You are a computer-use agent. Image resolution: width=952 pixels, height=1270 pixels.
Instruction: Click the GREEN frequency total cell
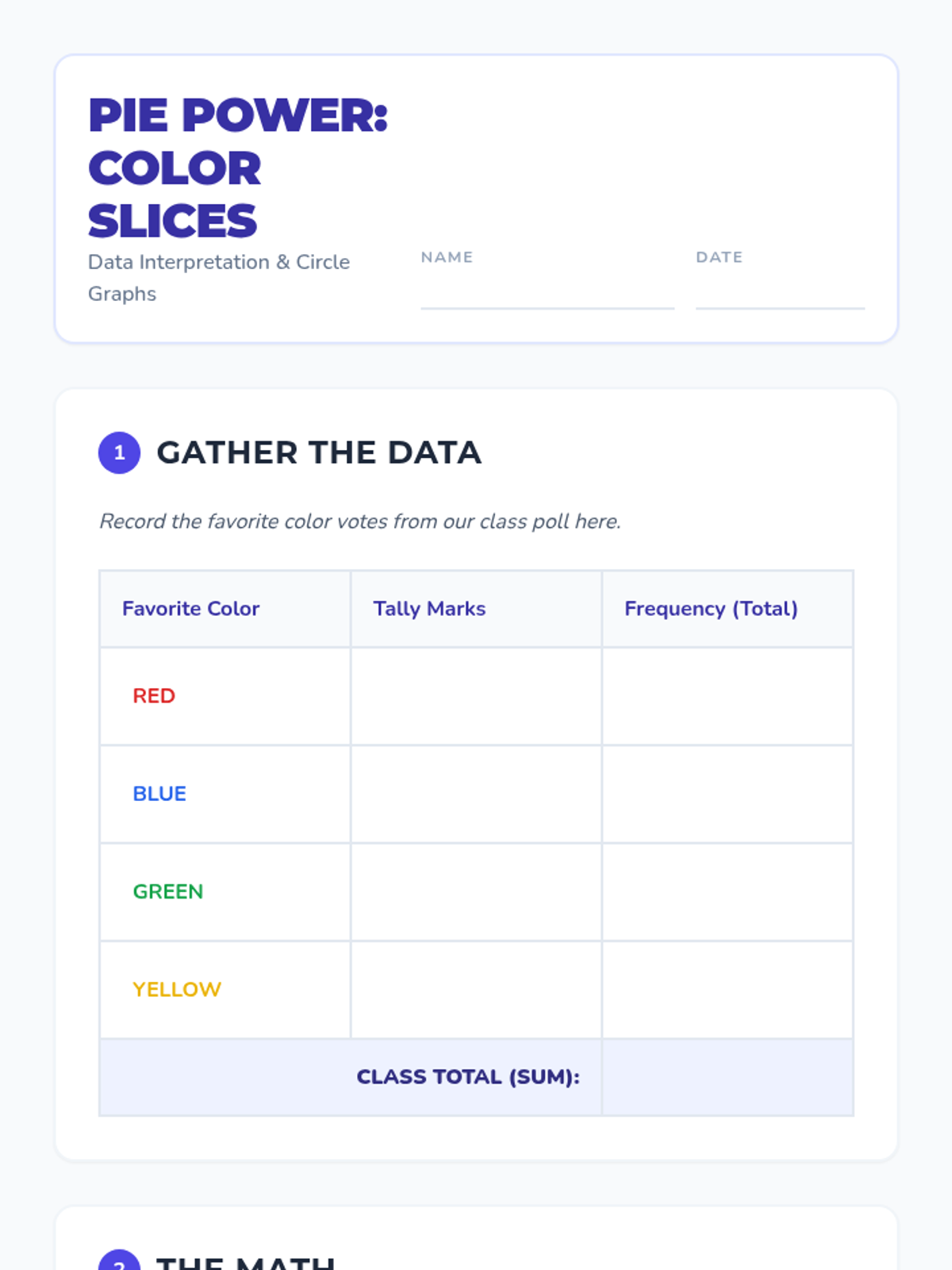[x=727, y=891]
